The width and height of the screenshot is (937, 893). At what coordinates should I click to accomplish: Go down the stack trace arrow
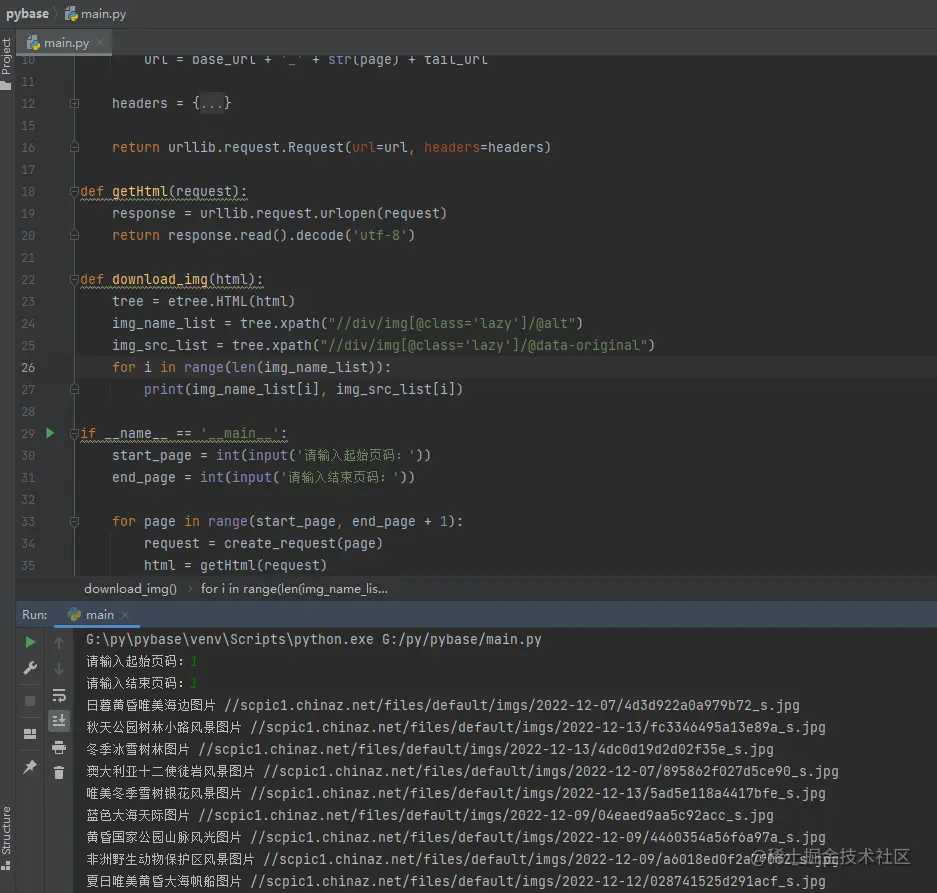59,669
